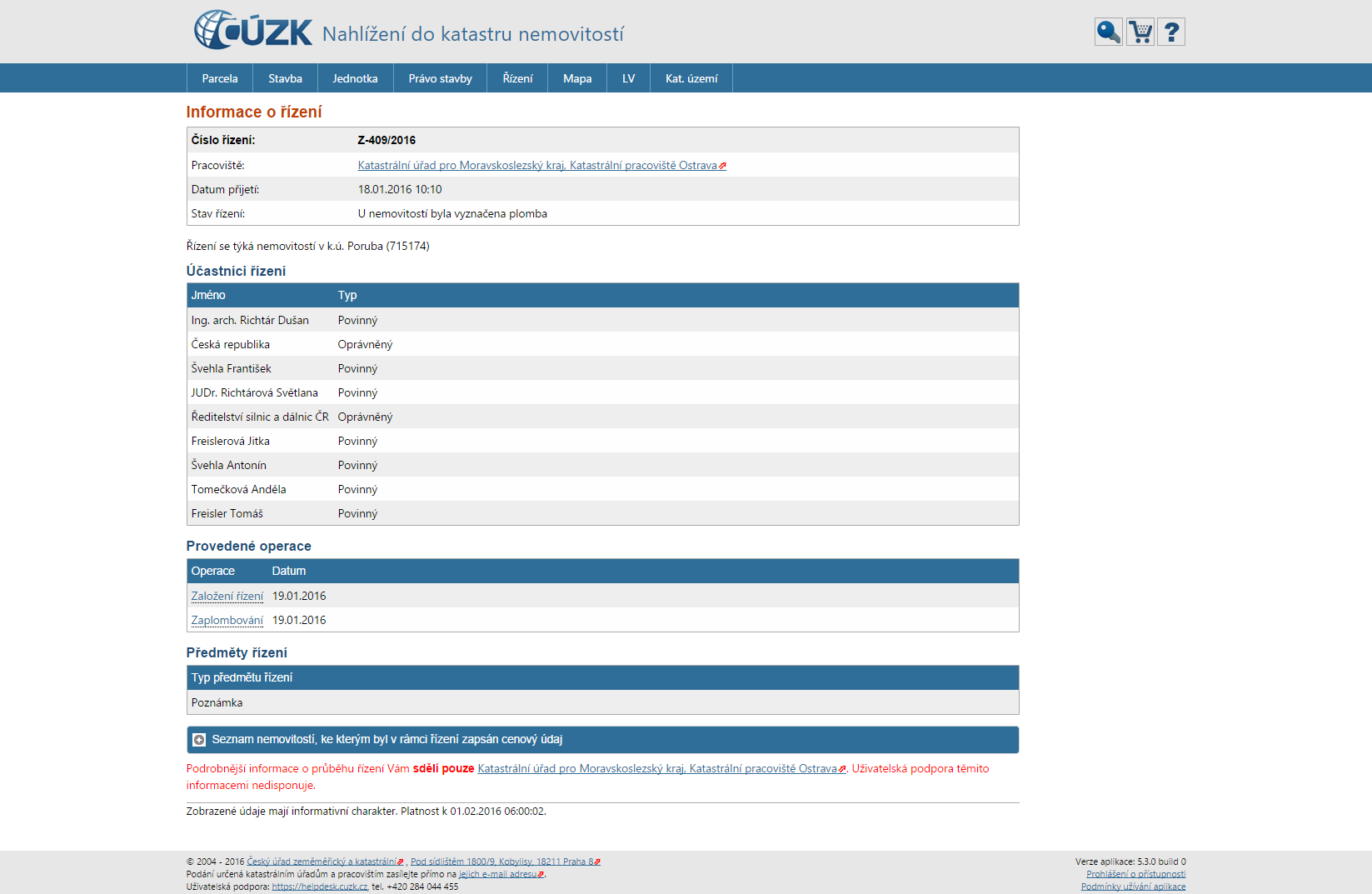Switch to the Stavba tab

point(285,78)
